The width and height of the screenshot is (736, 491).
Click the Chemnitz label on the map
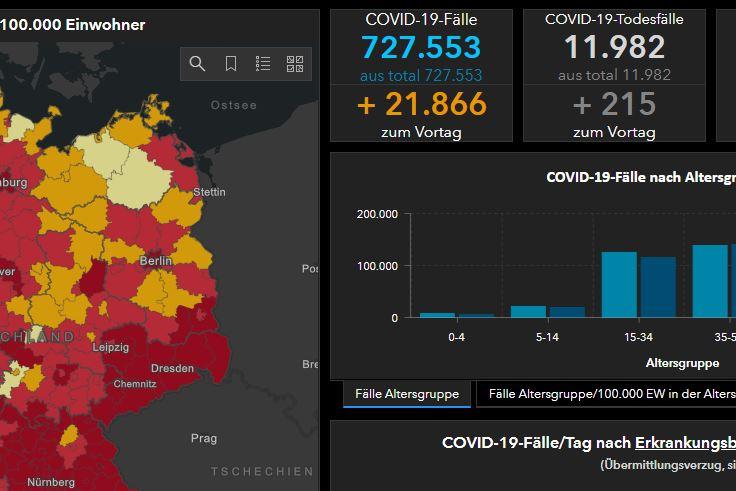tap(134, 383)
